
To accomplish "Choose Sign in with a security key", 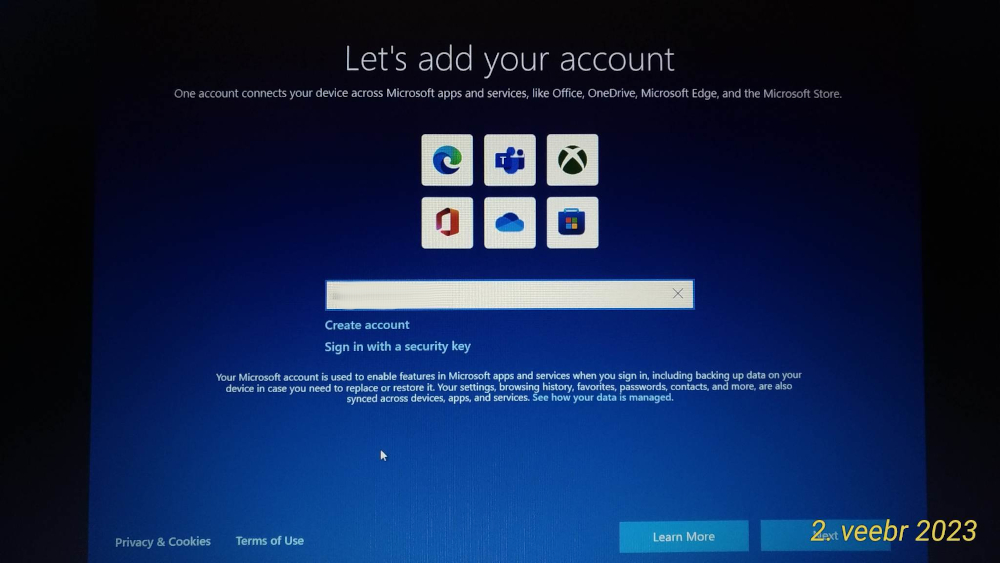I will tap(397, 346).
